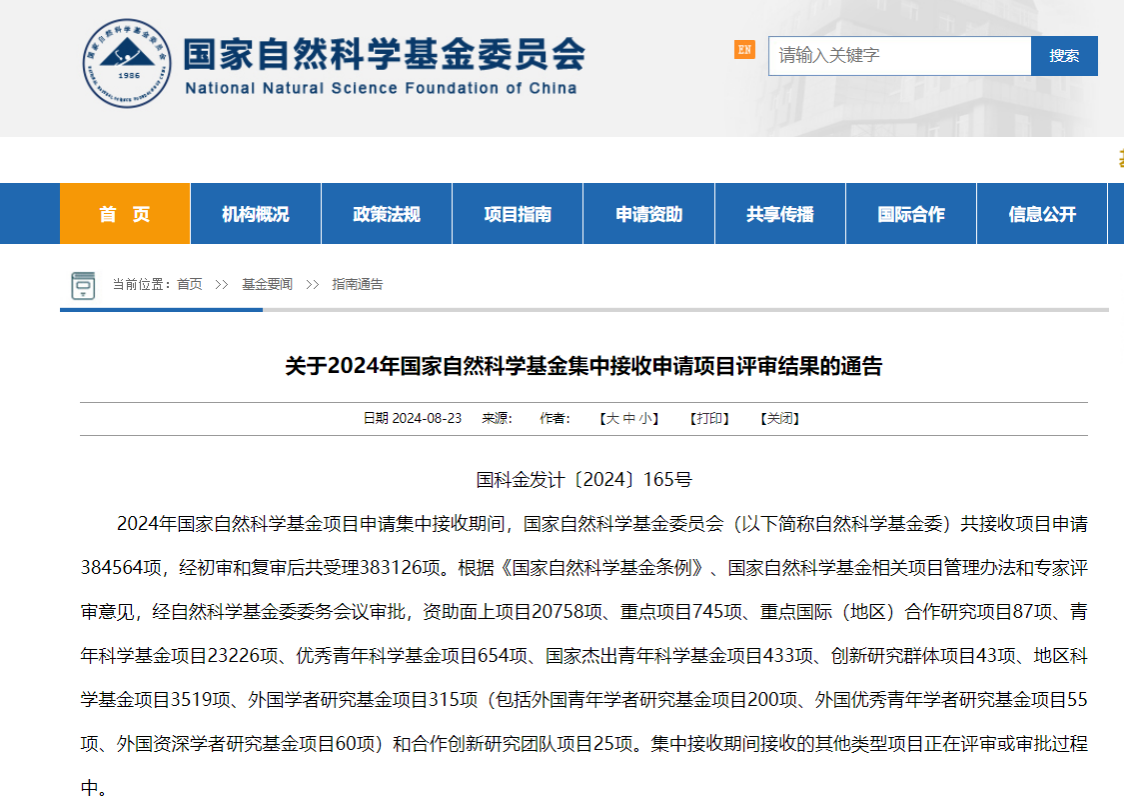The height and width of the screenshot is (805, 1124).
Task: Open the 政策法规 menu
Action: click(x=386, y=214)
